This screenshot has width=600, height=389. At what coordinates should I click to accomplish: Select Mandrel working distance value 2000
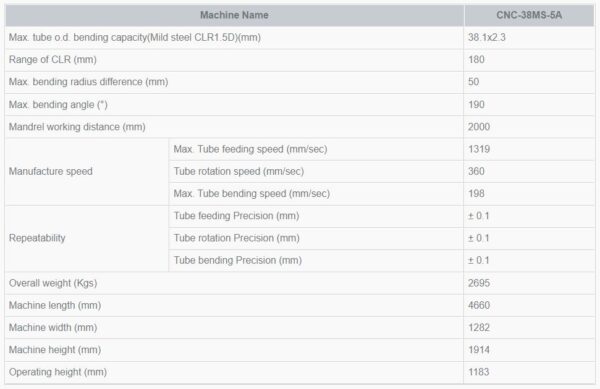pos(479,127)
